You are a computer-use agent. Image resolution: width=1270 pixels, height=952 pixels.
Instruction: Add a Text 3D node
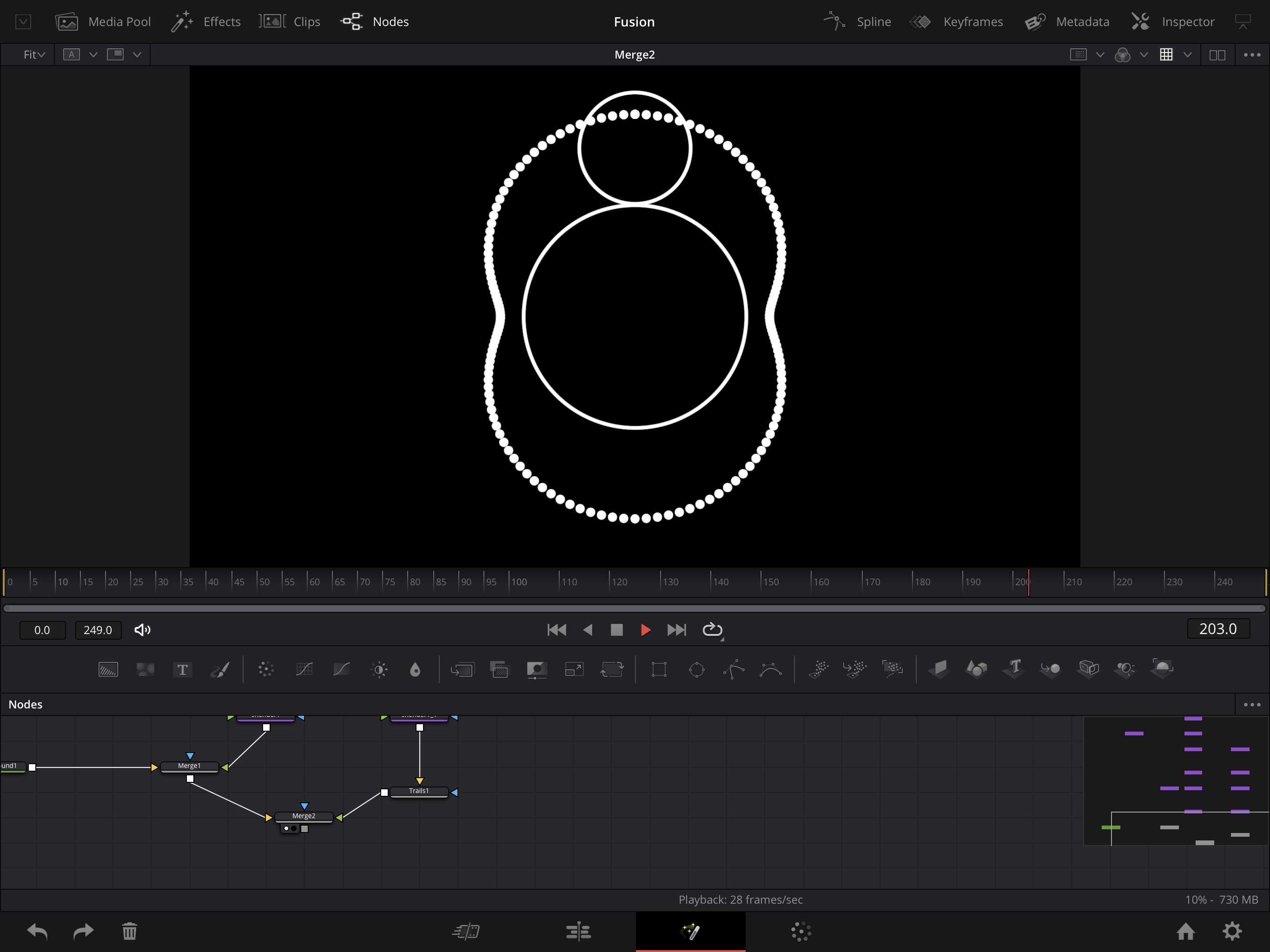click(1014, 669)
